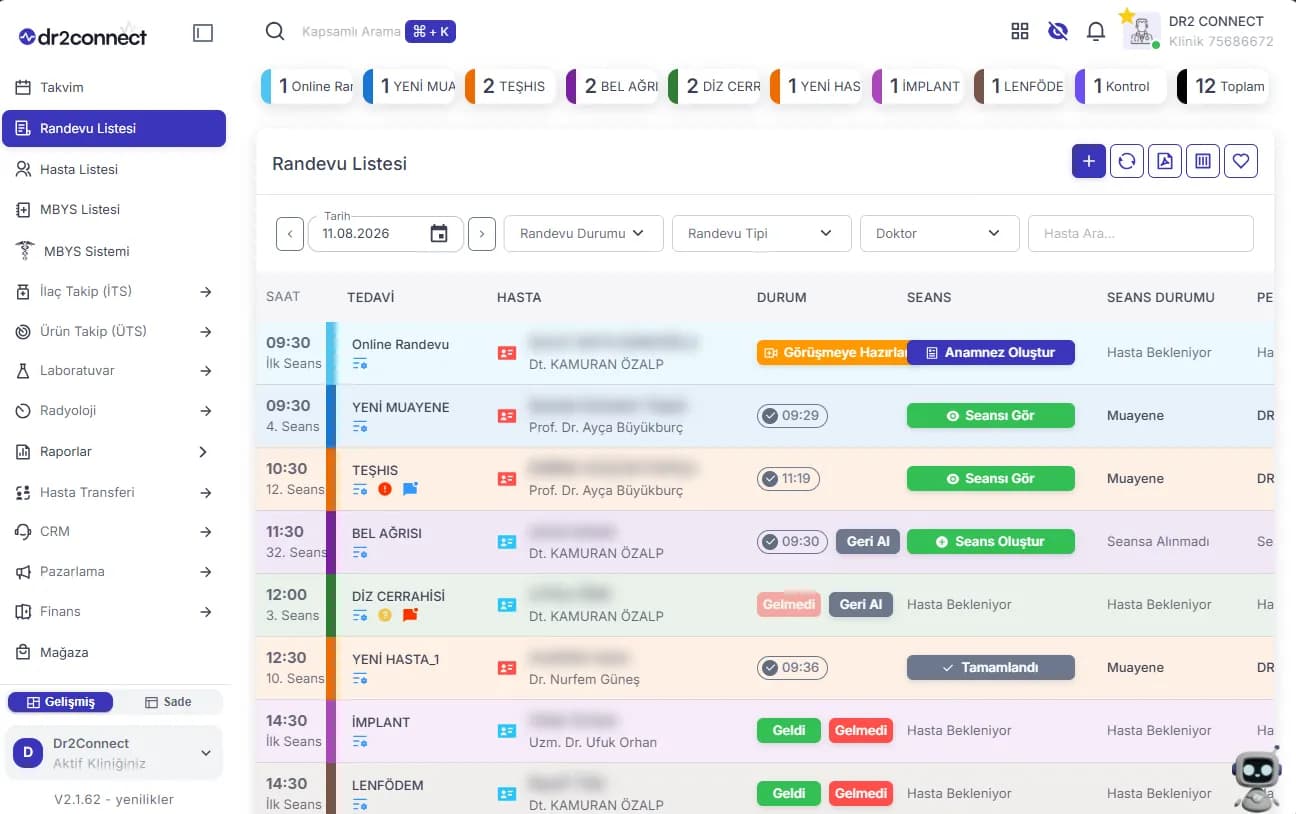Click Seans Oluştur for BEL AĞRISI row
This screenshot has height=814, width=1296.
pos(991,541)
